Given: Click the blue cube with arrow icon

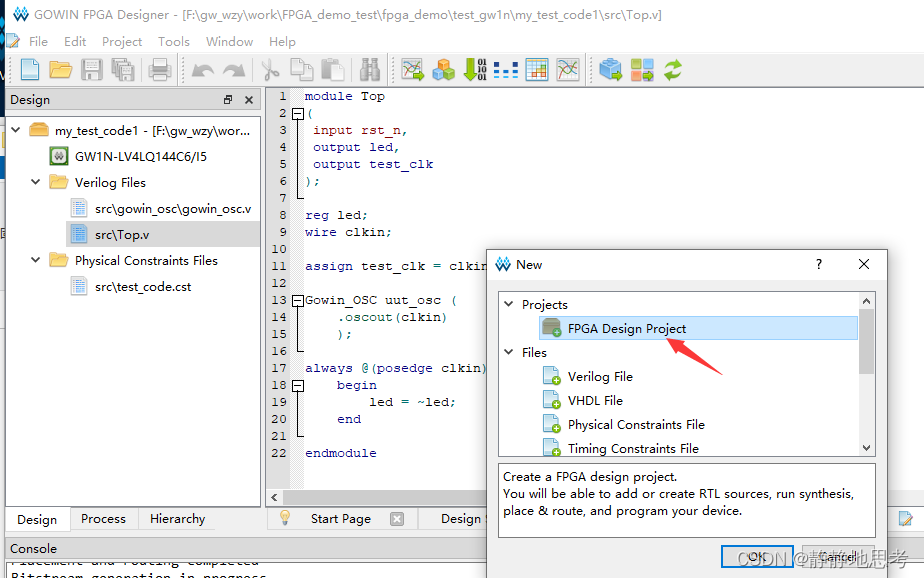Looking at the screenshot, I should click(x=610, y=70).
